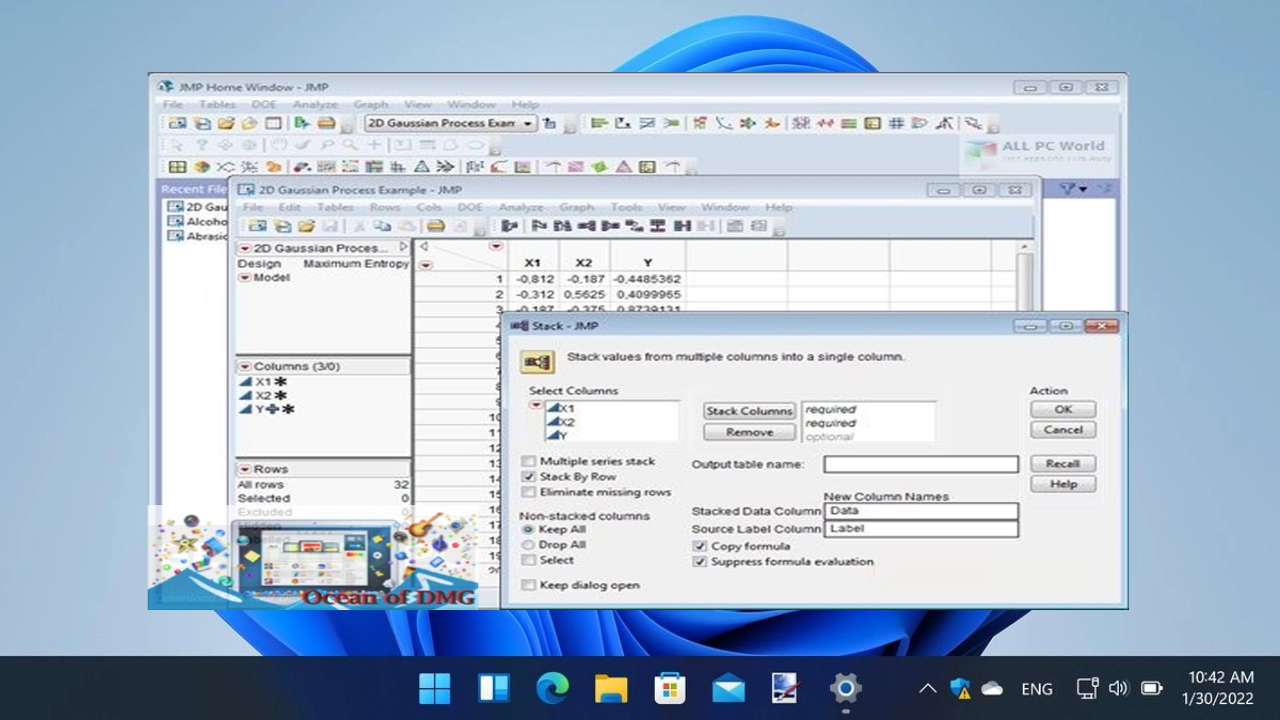This screenshot has height=720, width=1280.
Task: Open the window list dropdown showing 2D Gaussian Process Example
Action: [451, 123]
